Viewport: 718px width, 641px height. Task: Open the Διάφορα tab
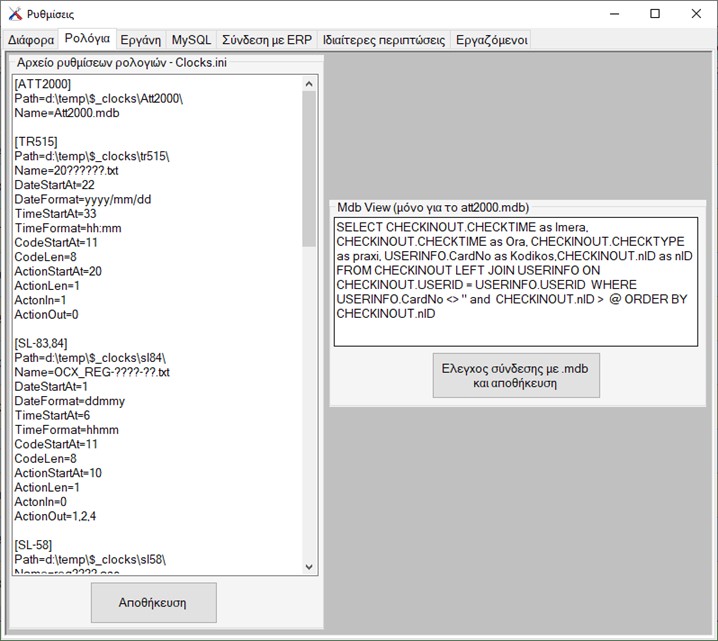30,40
